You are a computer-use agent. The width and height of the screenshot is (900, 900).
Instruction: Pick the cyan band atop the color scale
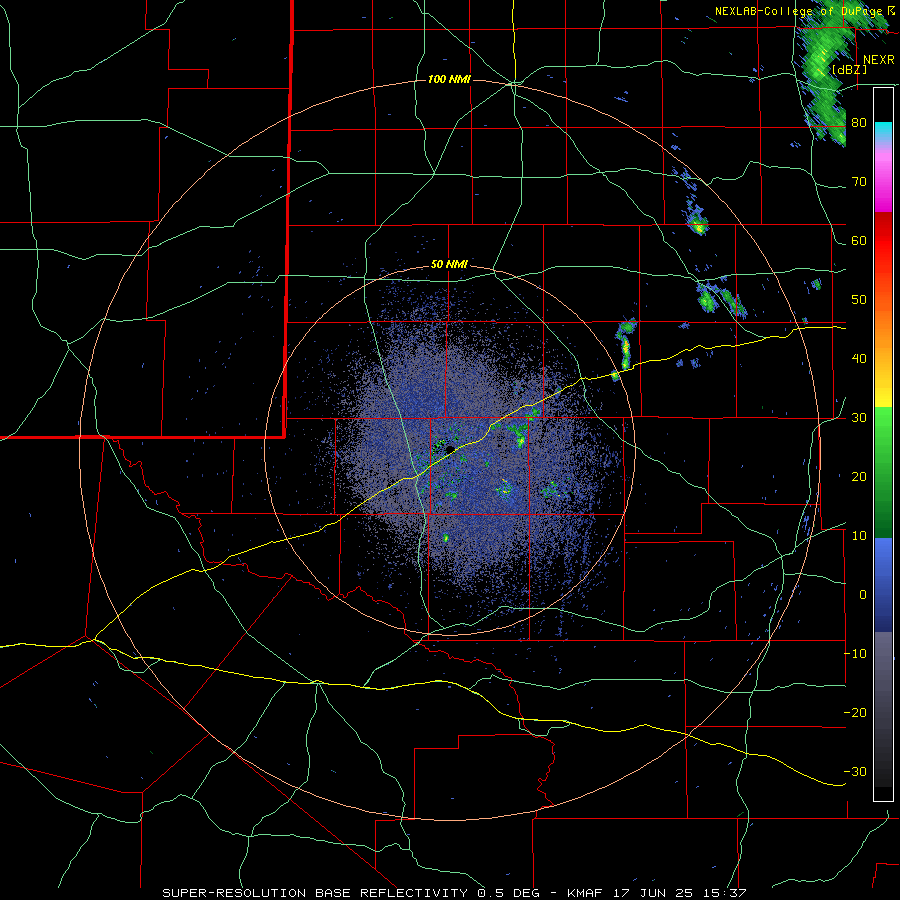point(883,131)
